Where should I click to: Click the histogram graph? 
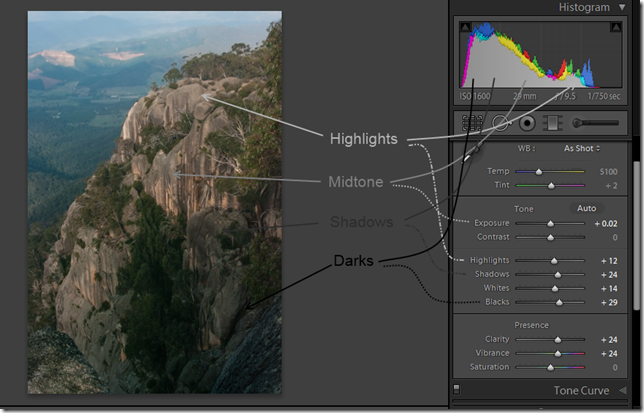tap(540, 55)
